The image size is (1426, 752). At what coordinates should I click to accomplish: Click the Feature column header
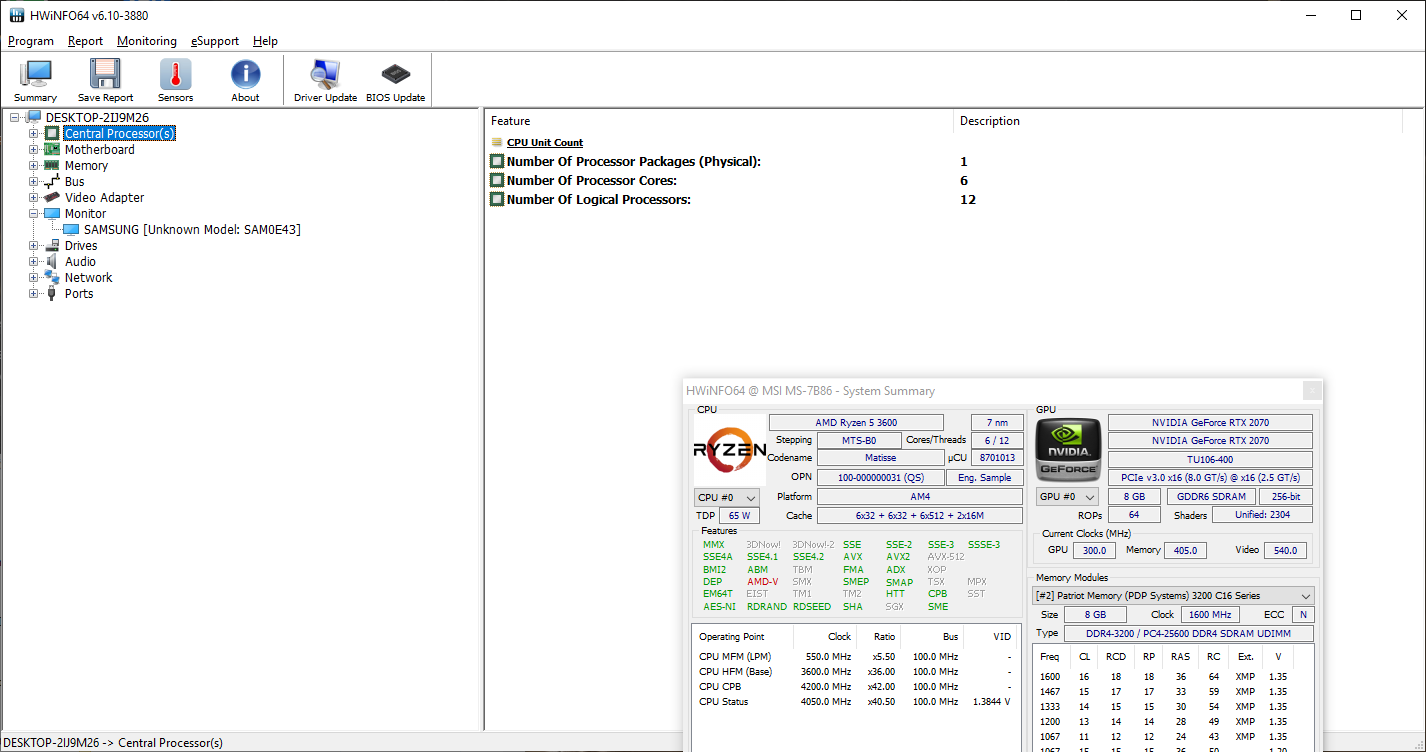pyautogui.click(x=719, y=121)
